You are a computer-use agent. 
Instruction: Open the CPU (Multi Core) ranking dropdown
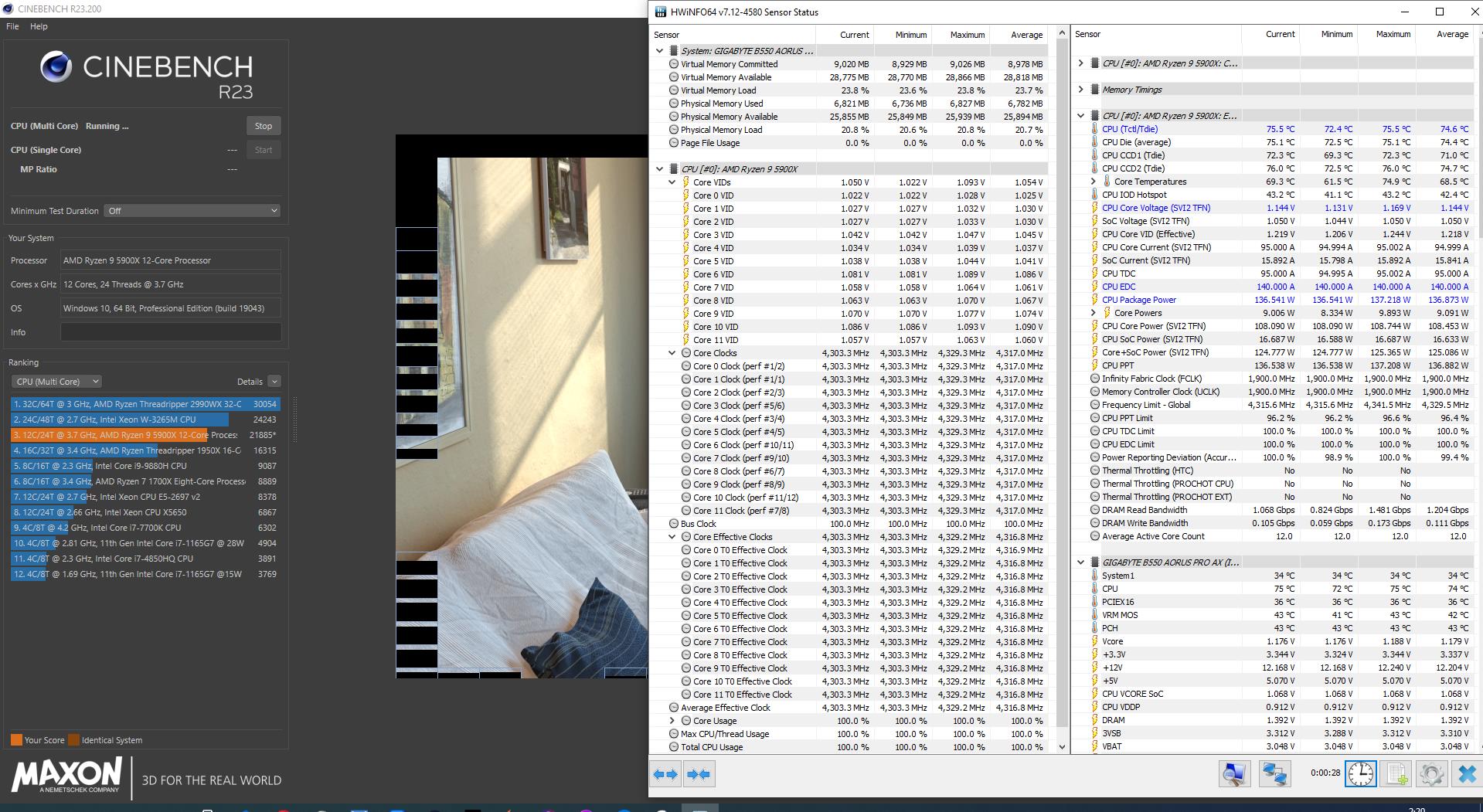point(56,382)
